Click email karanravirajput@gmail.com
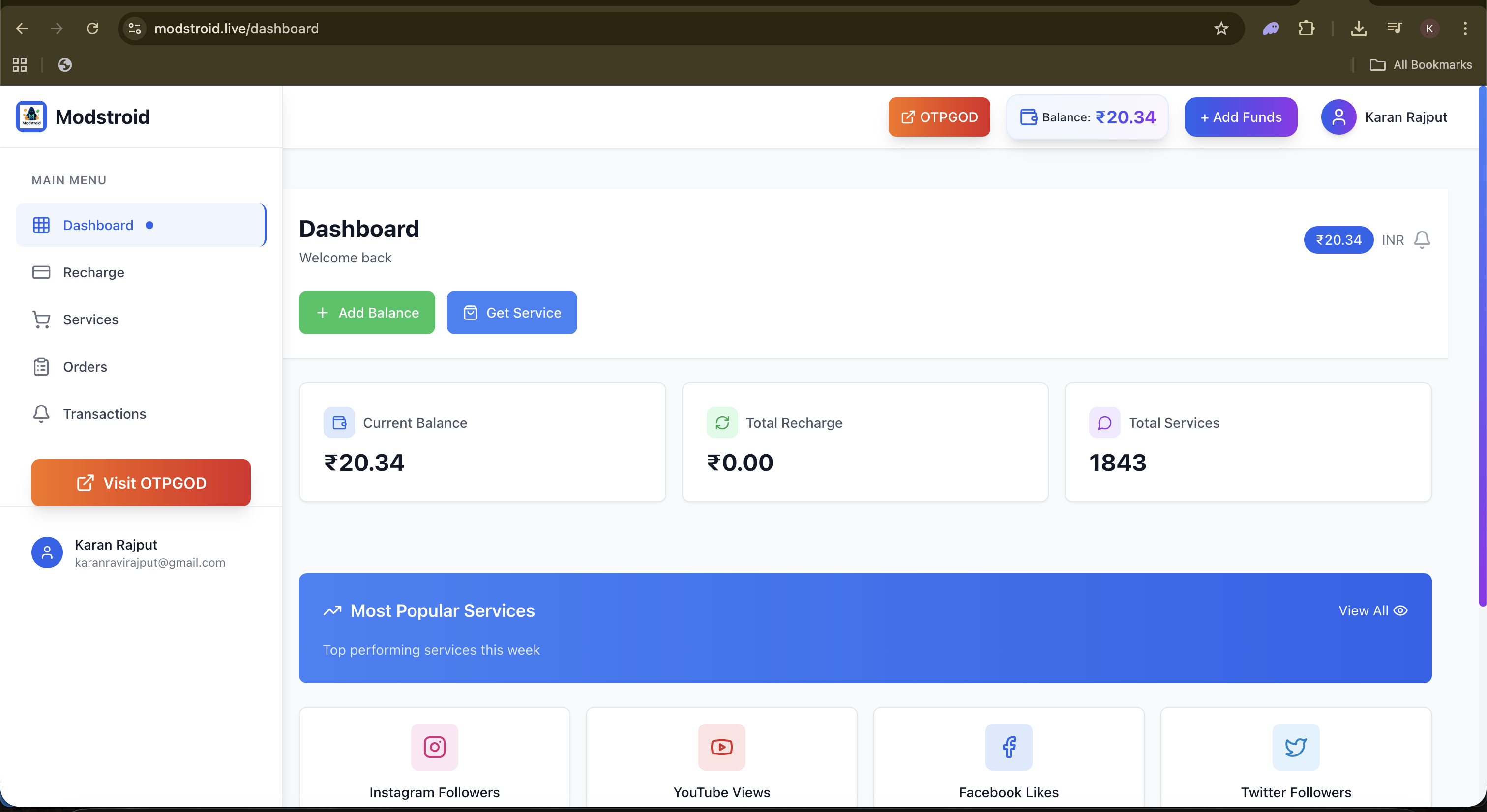Screen dimensions: 1487x812 click(x=150, y=563)
